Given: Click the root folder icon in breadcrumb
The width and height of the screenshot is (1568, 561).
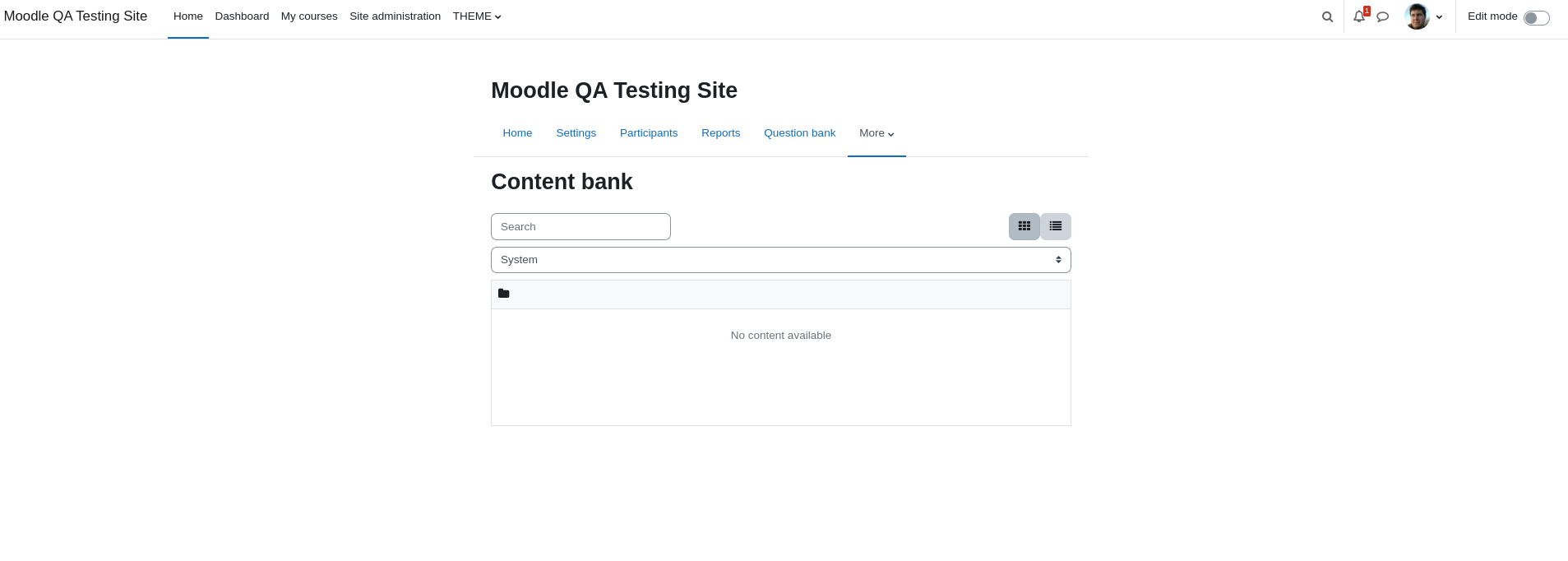Looking at the screenshot, I should (504, 294).
